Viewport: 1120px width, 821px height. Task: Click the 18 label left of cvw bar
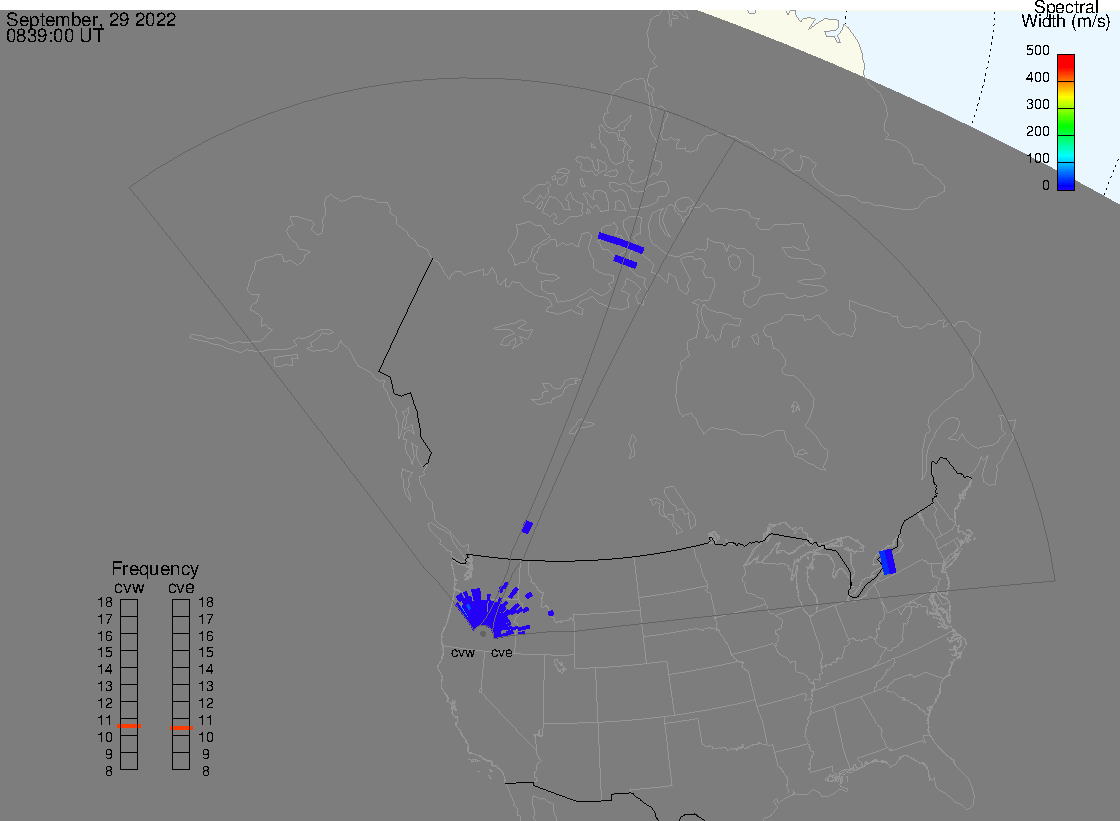(105, 602)
